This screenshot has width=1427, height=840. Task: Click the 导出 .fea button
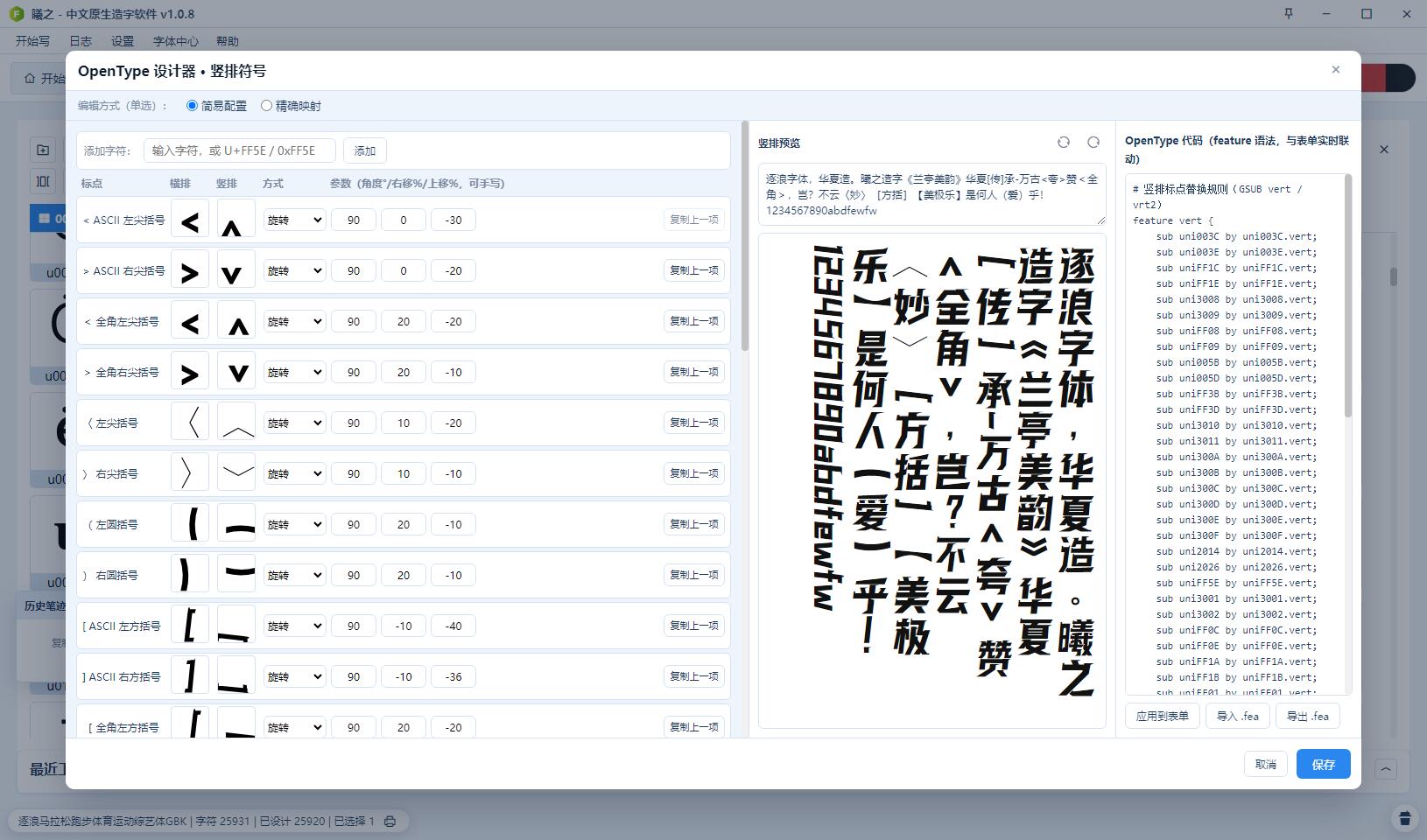(x=1308, y=716)
